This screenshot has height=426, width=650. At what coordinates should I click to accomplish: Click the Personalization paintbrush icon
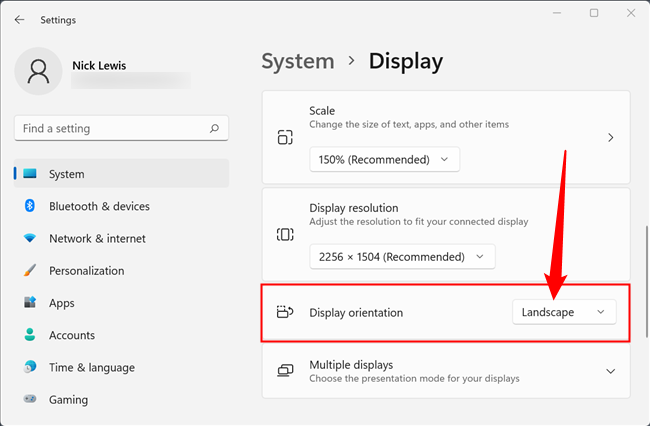coord(30,271)
